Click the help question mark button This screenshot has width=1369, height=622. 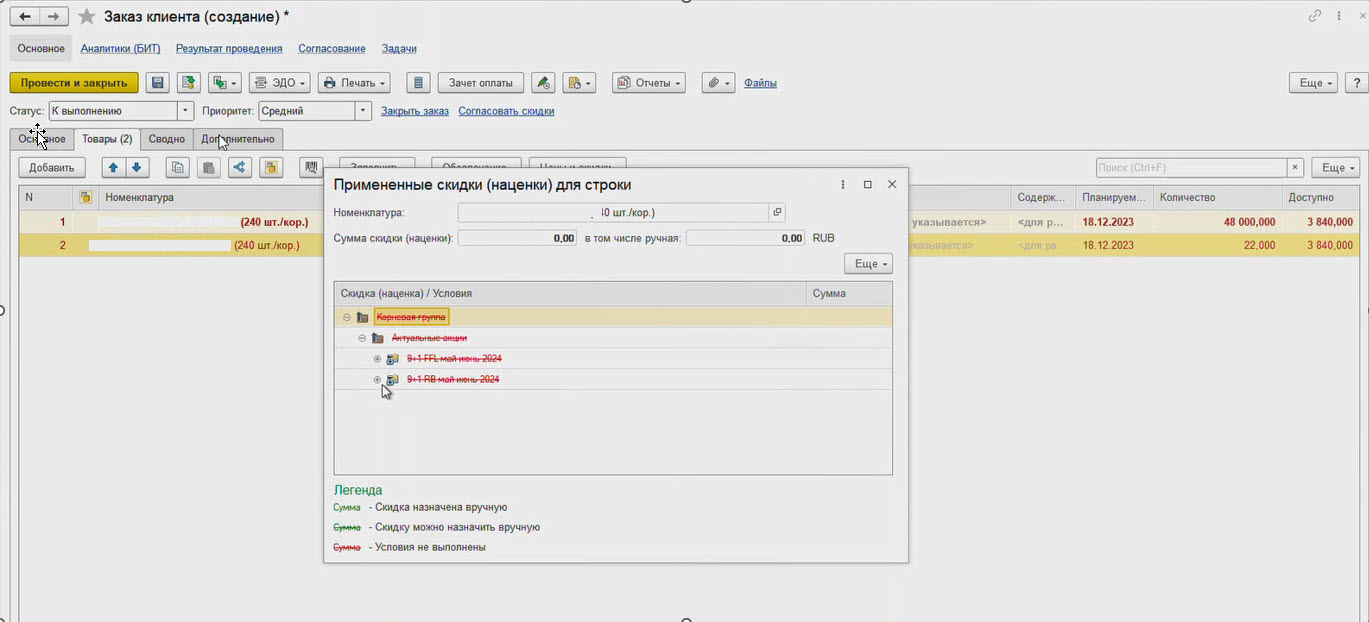point(1356,83)
